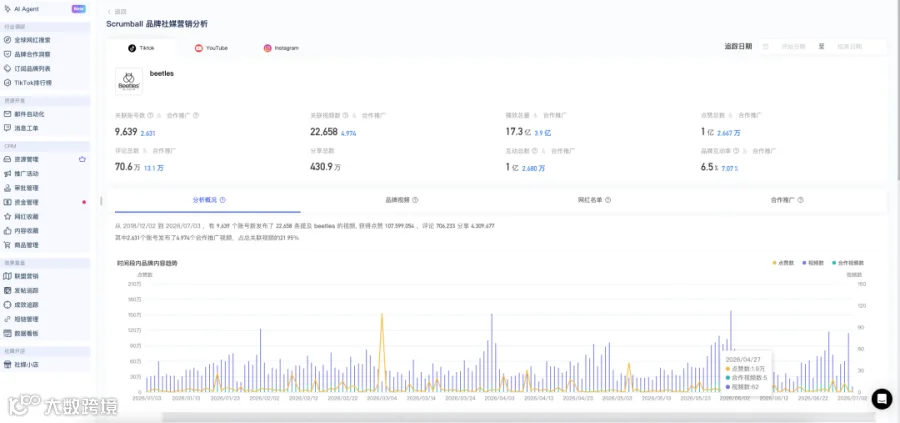The width and height of the screenshot is (900, 423).
Task: Click the sidebar collapse handle
Action: (101, 201)
